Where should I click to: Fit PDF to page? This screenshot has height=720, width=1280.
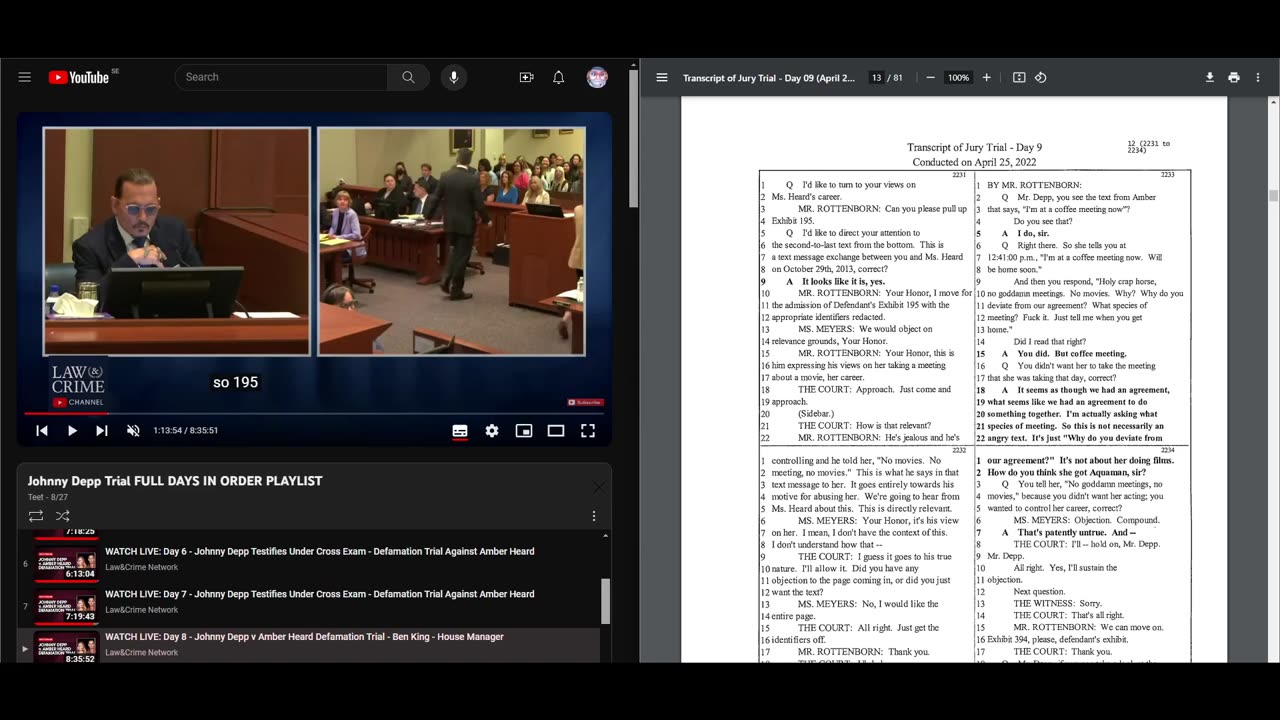coord(1019,77)
